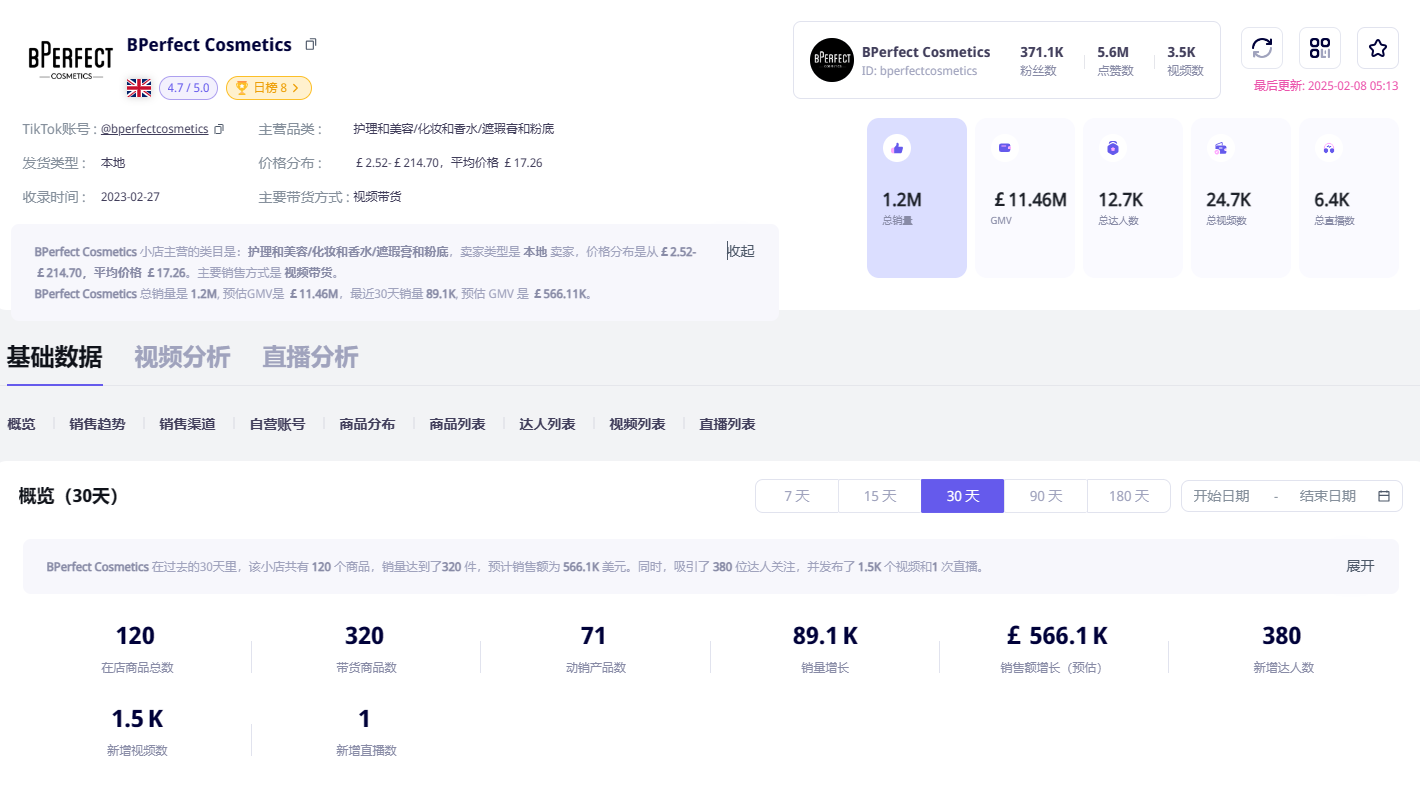This screenshot has height=788, width=1420.
Task: Open the 日榜 8 ranking badge
Action: 269,88
